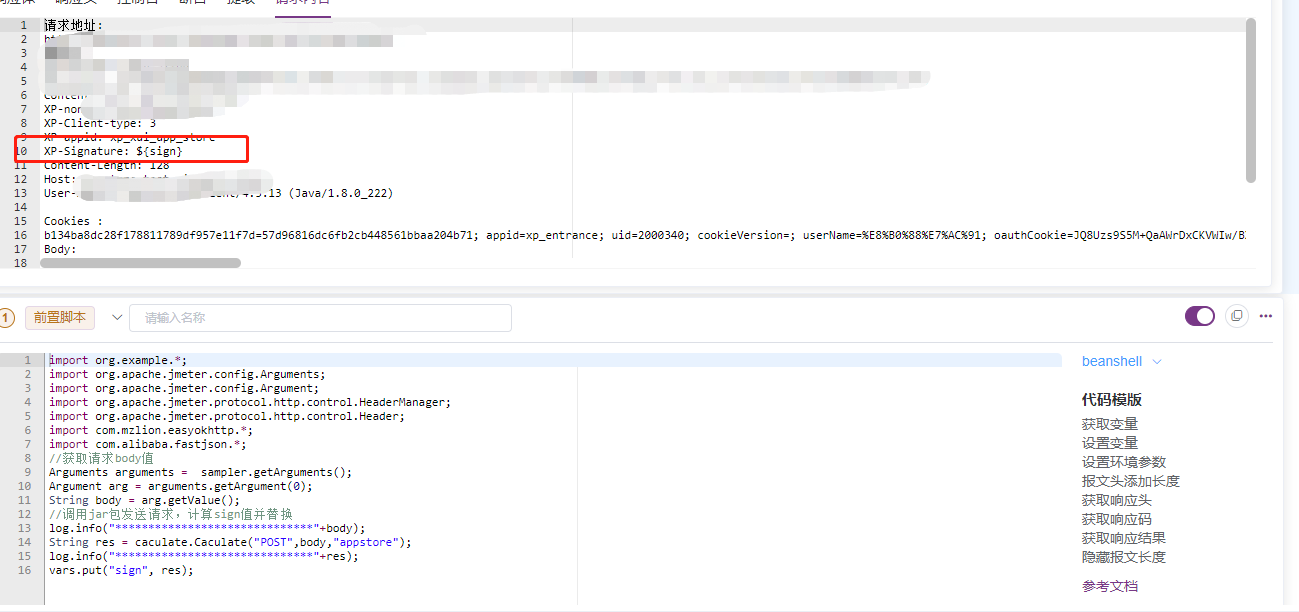
Task: Click the //获取请求body值 comment line
Action: point(102,458)
